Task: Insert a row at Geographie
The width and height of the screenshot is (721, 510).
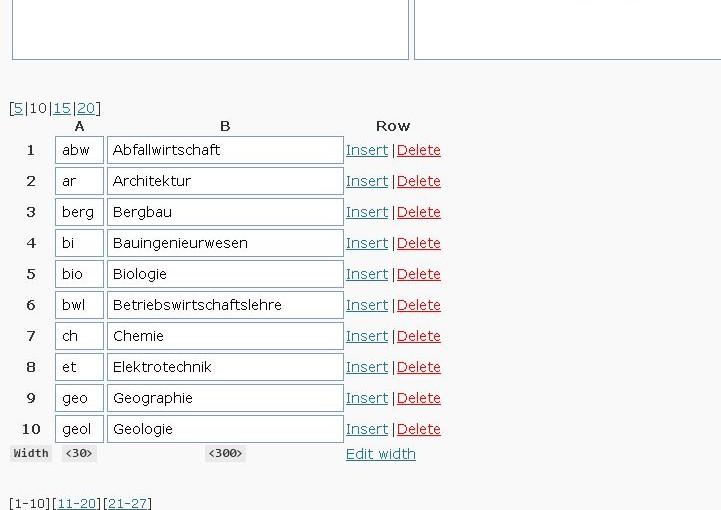Action: (x=366, y=398)
